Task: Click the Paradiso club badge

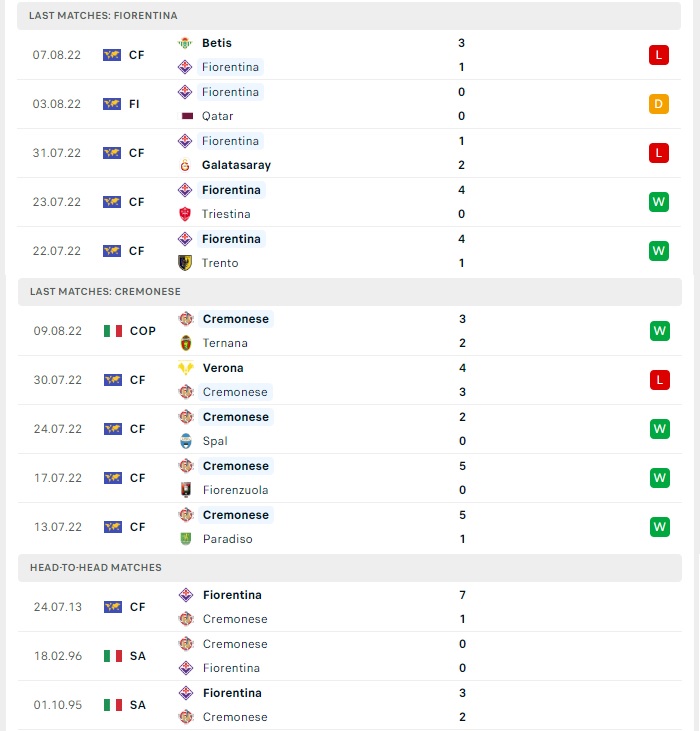Action: [186, 539]
